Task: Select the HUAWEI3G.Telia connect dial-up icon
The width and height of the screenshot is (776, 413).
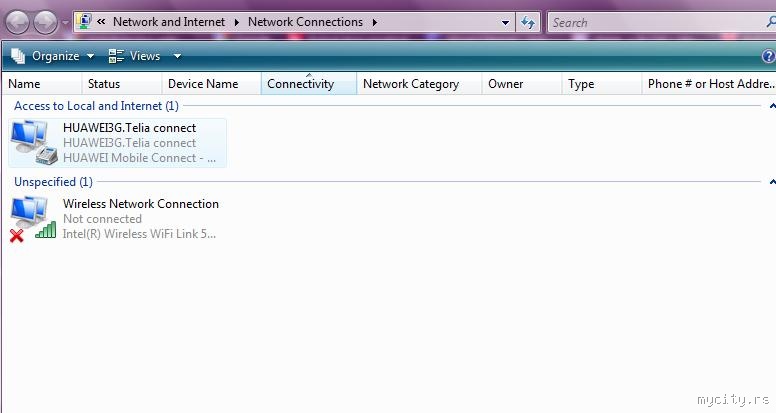Action: 34,142
